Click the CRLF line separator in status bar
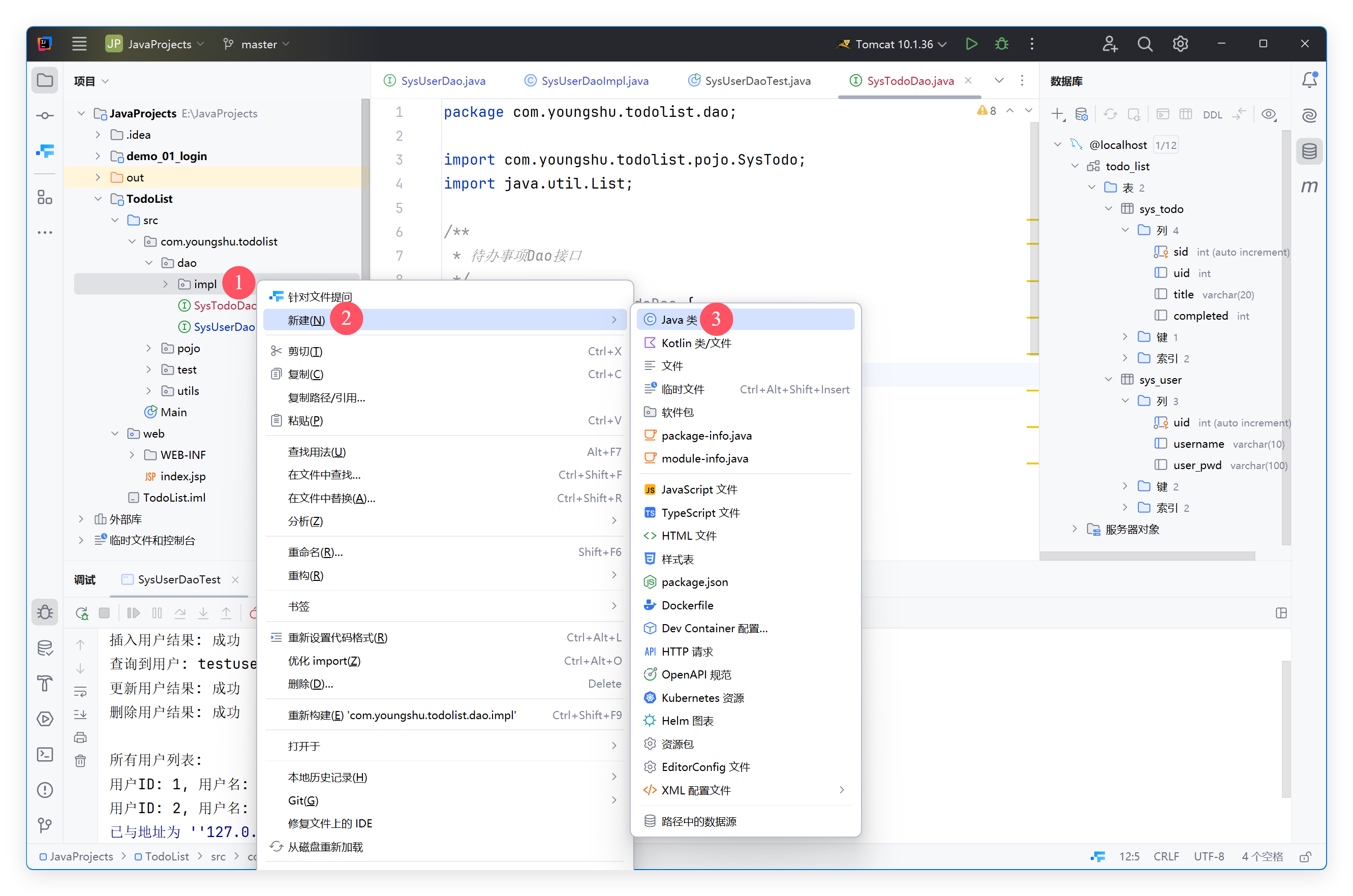 (1165, 856)
